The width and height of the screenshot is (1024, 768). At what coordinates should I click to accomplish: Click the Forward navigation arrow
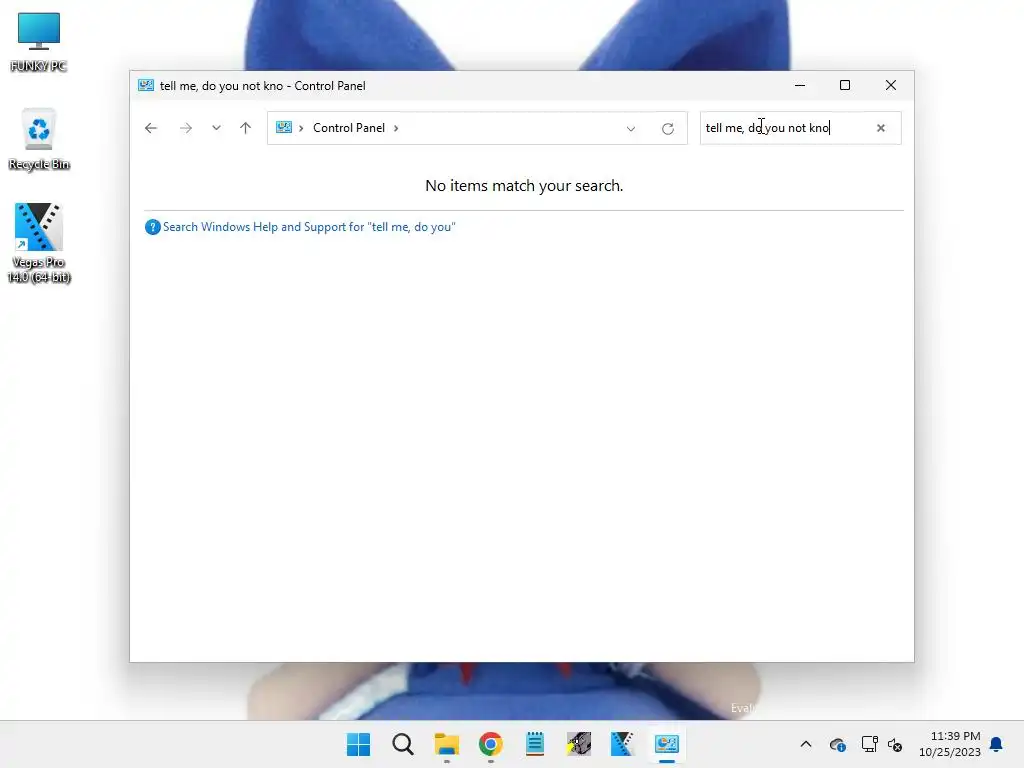coord(186,128)
